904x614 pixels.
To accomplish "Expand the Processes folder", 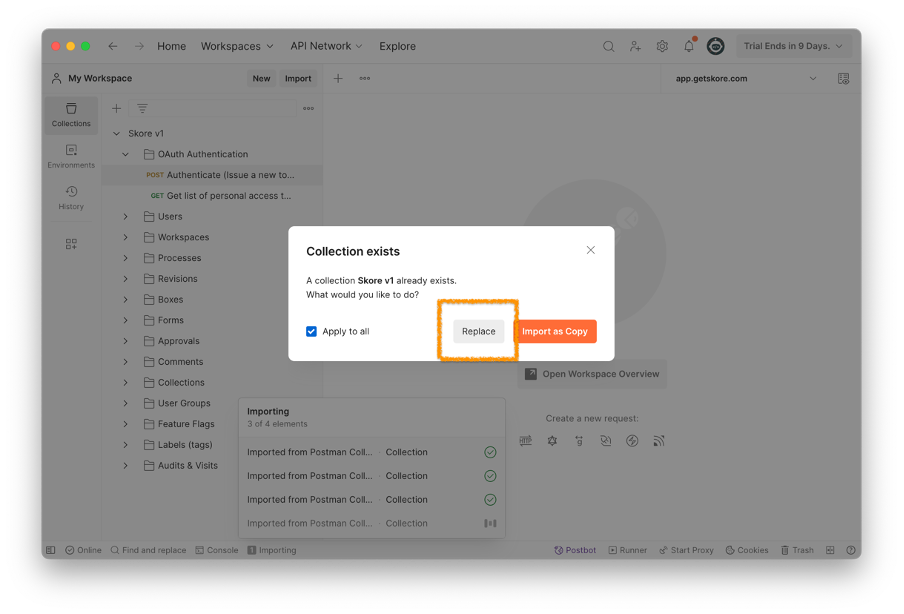I will click(x=125, y=258).
